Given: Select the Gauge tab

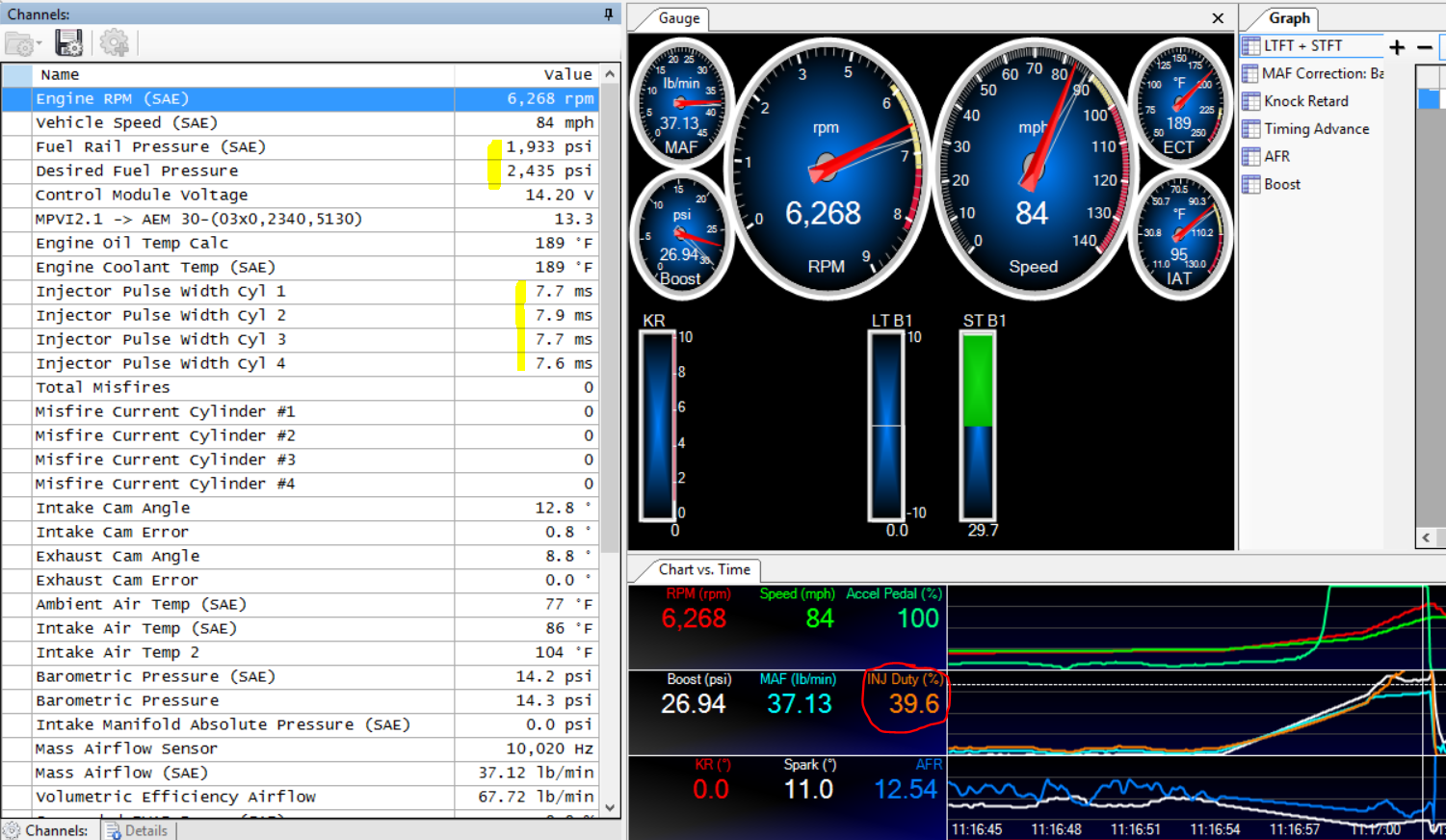Looking at the screenshot, I should 678,18.
